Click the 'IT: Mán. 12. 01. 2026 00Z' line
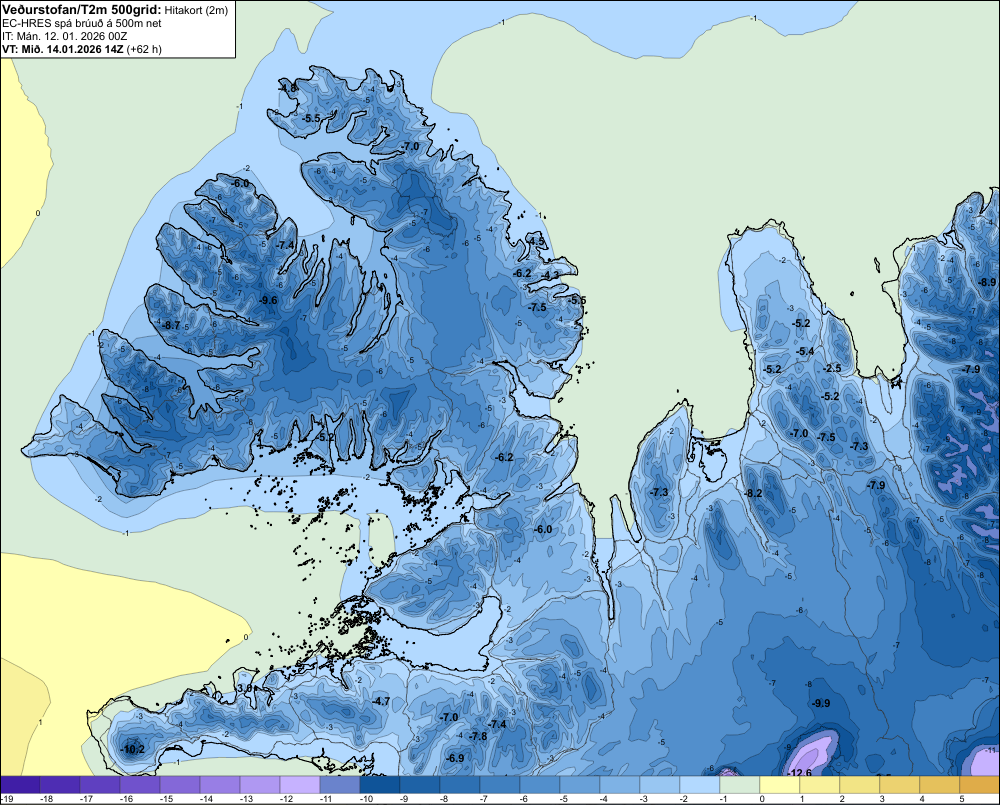This screenshot has width=1000, height=805. click(64, 36)
